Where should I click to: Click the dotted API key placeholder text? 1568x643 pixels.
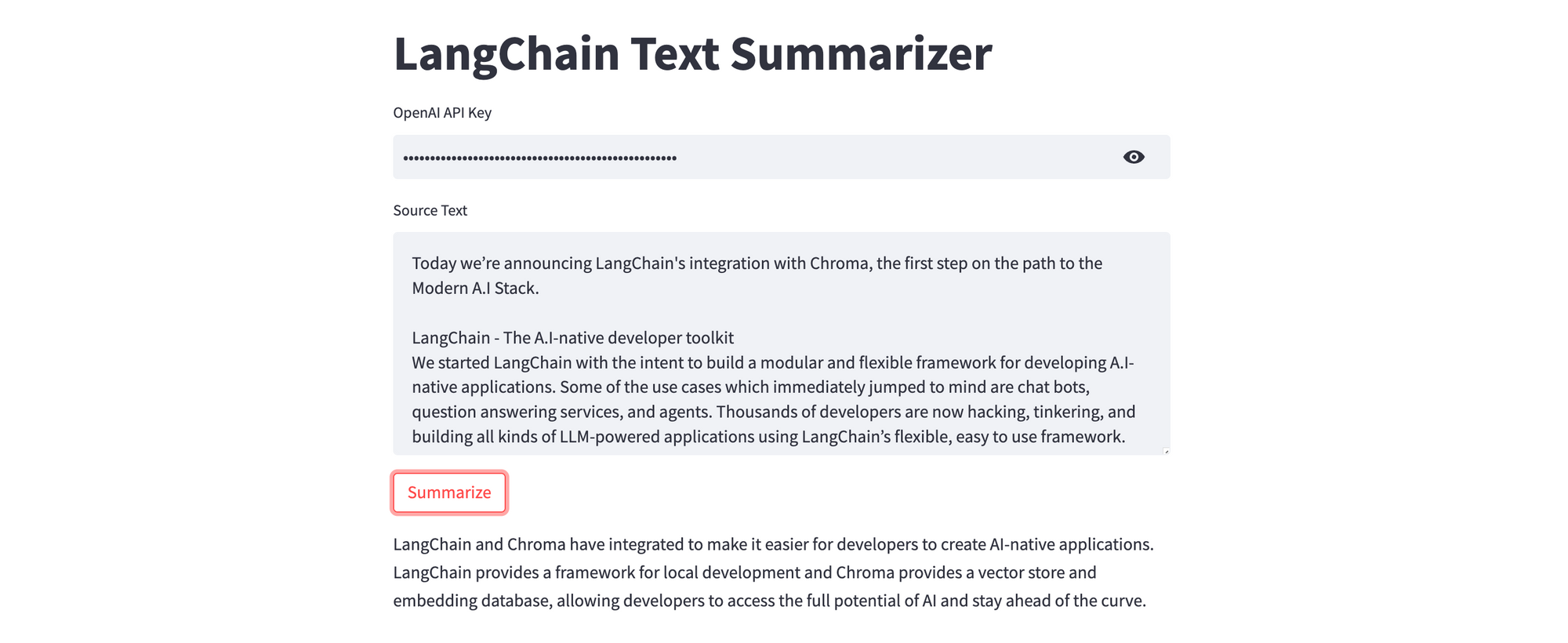[538, 157]
